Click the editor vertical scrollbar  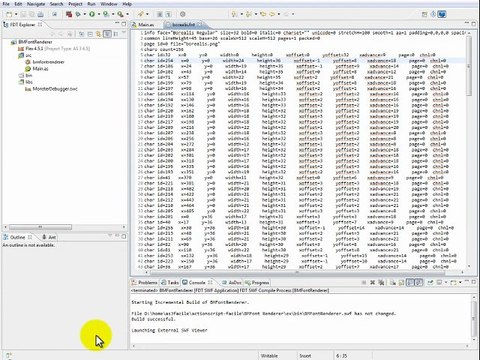tap(469, 65)
